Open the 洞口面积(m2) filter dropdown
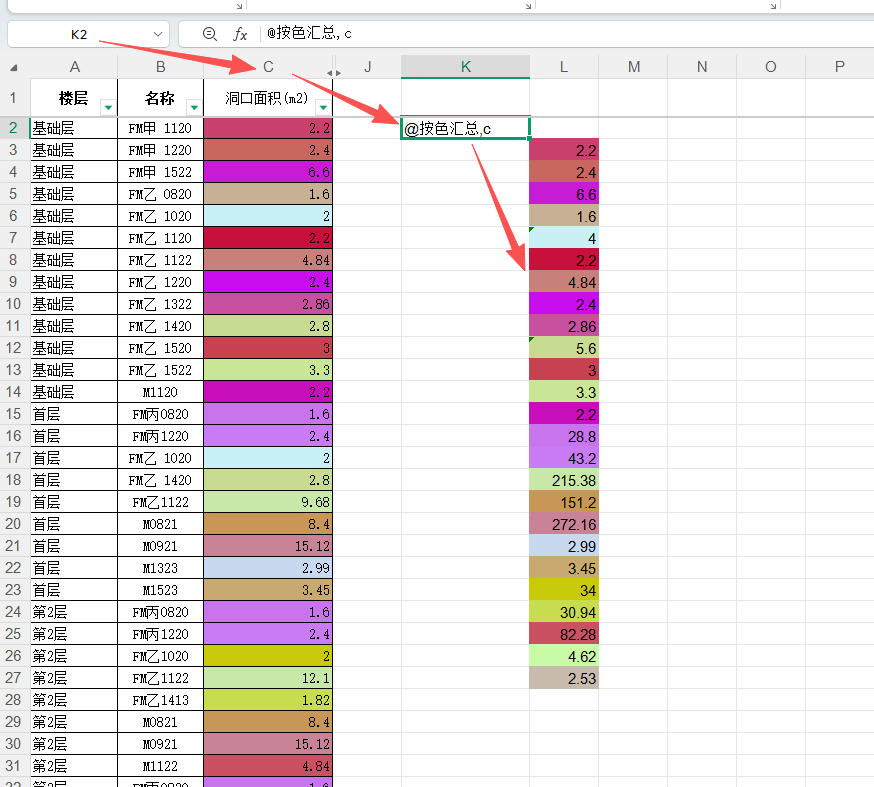The width and height of the screenshot is (874, 787). (x=322, y=106)
